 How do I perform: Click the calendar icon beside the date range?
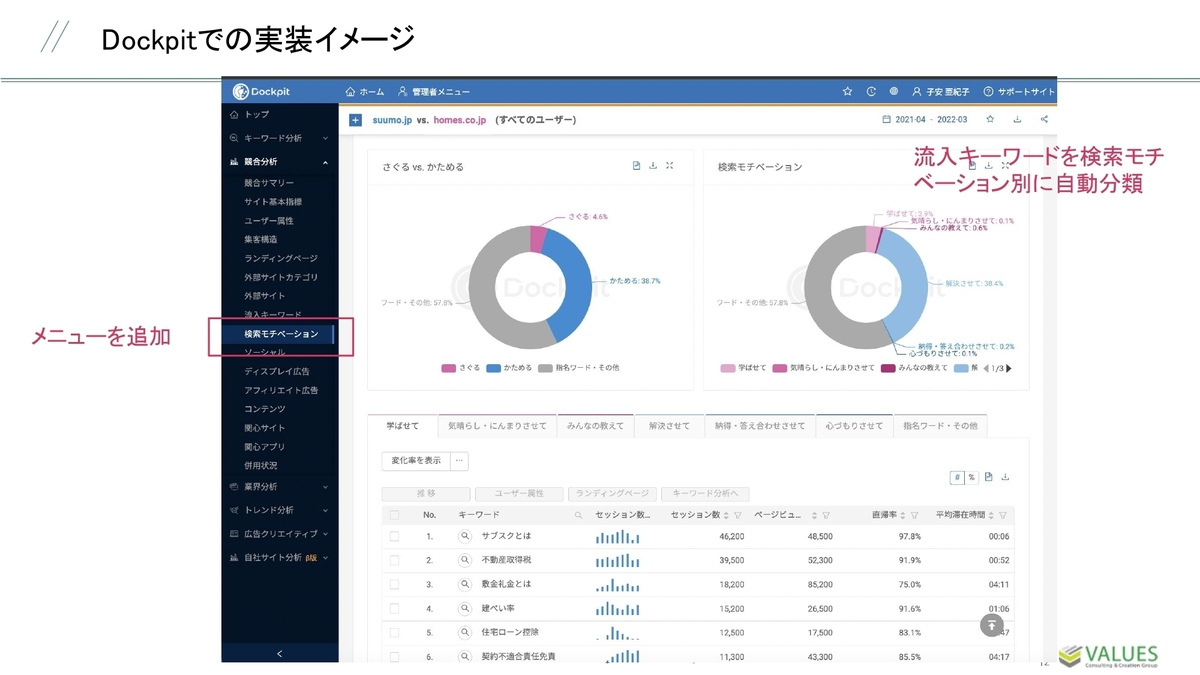tap(886, 118)
